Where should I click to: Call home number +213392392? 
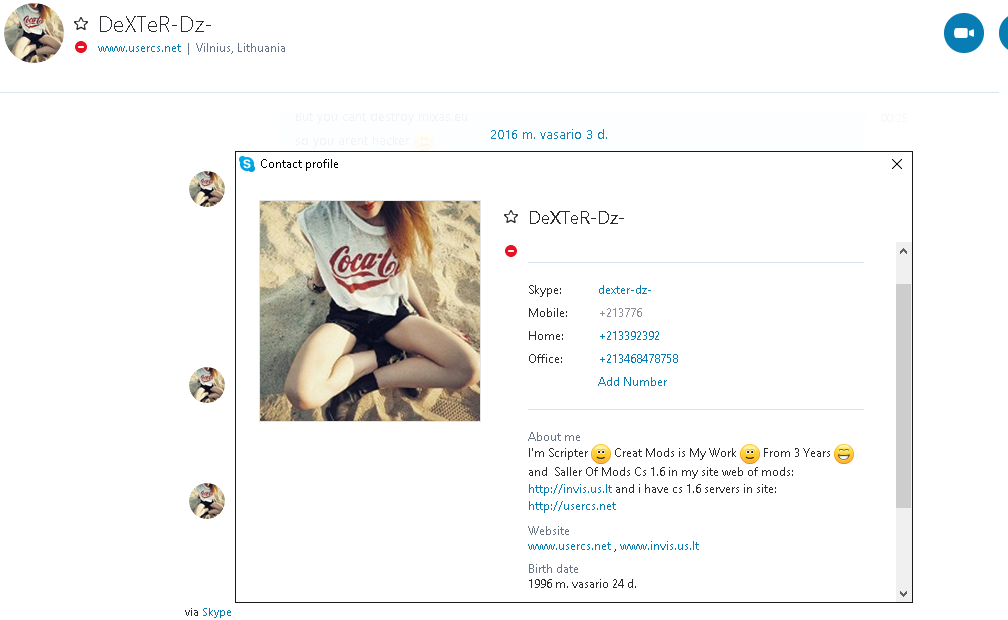[x=629, y=336]
